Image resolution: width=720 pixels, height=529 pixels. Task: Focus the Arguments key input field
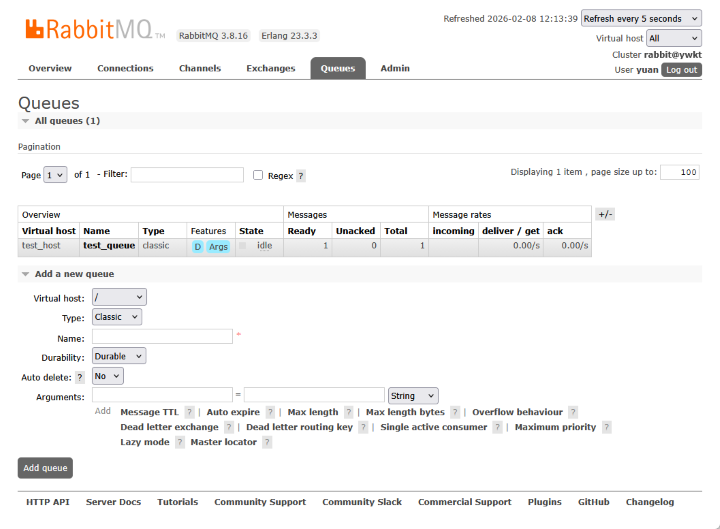(163, 395)
